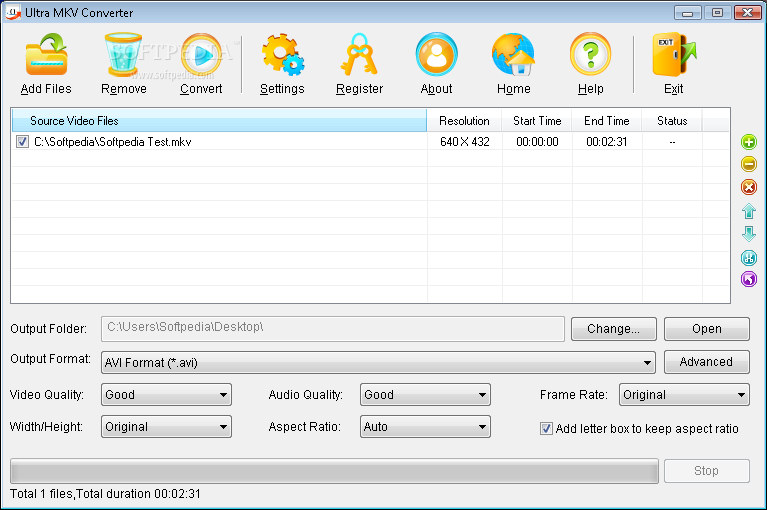Open the Video Quality dropdown

coord(166,395)
